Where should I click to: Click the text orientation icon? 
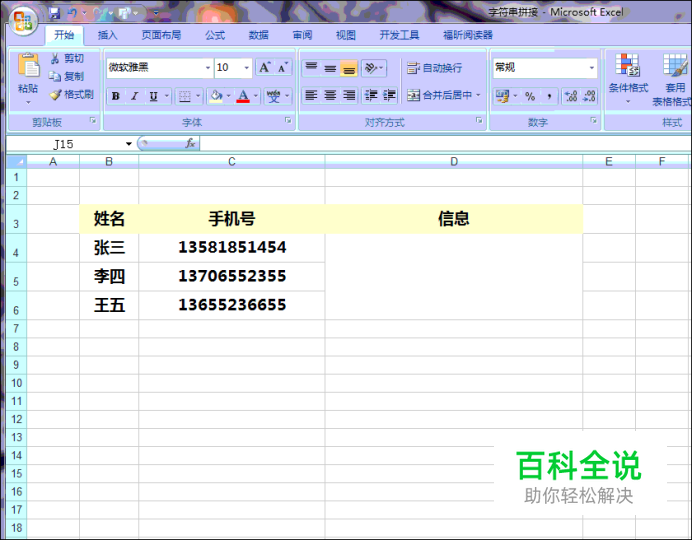click(371, 68)
